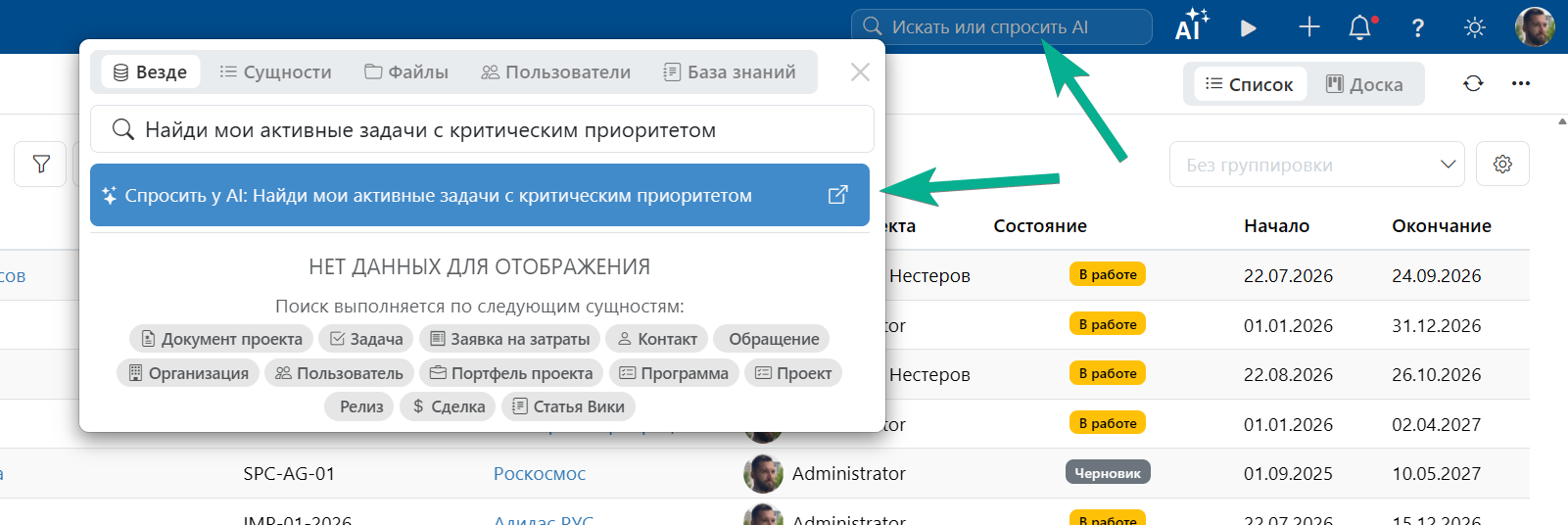Click end date 10.05.2027
The height and width of the screenshot is (525, 1568).
tap(1437, 474)
